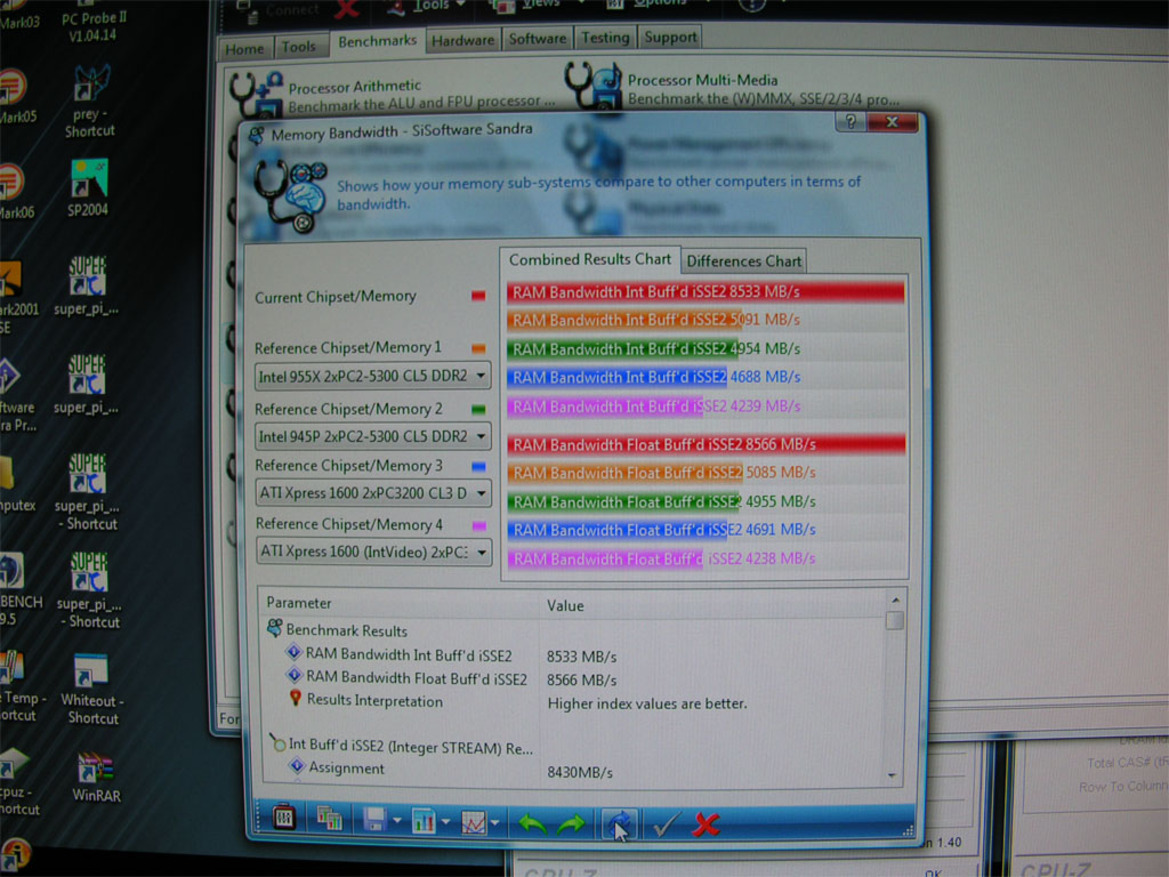Click the line graph icon in toolbar
1169x877 pixels.
pyautogui.click(x=473, y=823)
